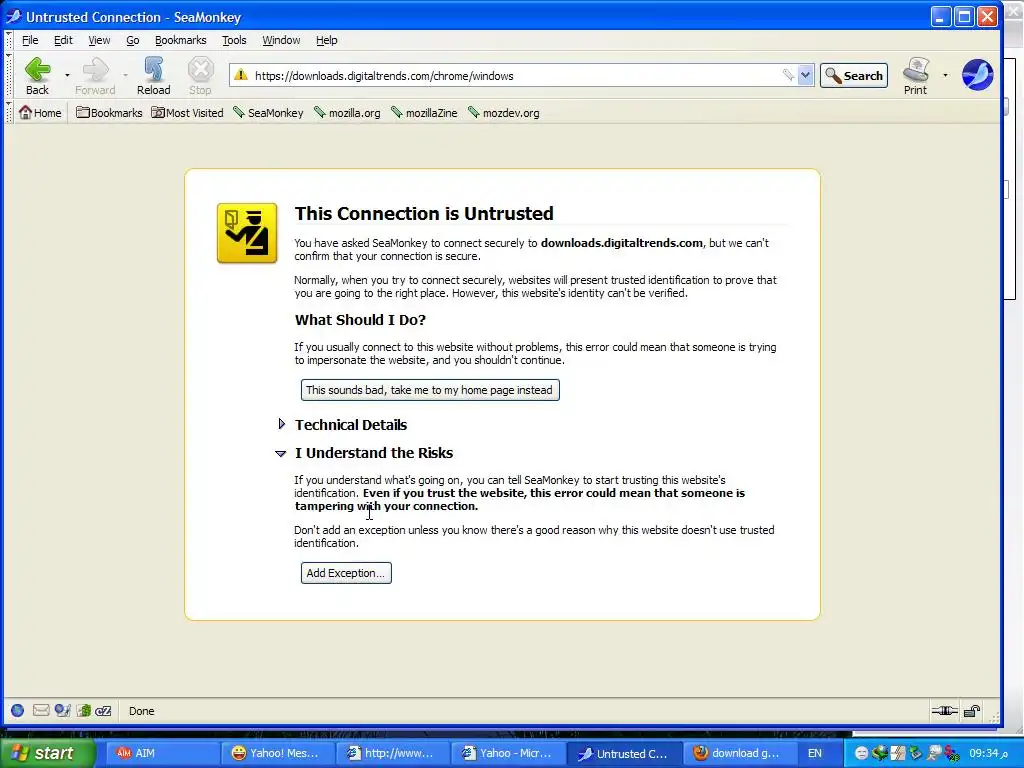Viewport: 1024px width, 768px height.
Task: Open the URL history dropdown
Action: (806, 75)
